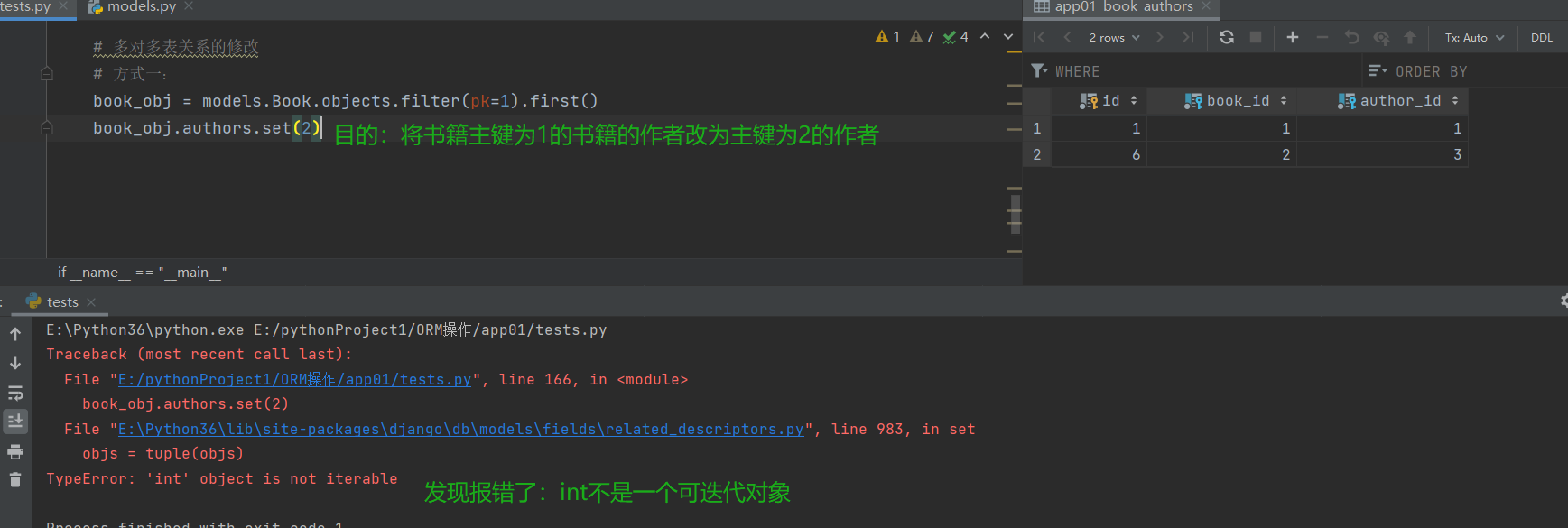The height and width of the screenshot is (528, 1568).
Task: Jump to next highlighted error in editor
Action: tap(1008, 37)
